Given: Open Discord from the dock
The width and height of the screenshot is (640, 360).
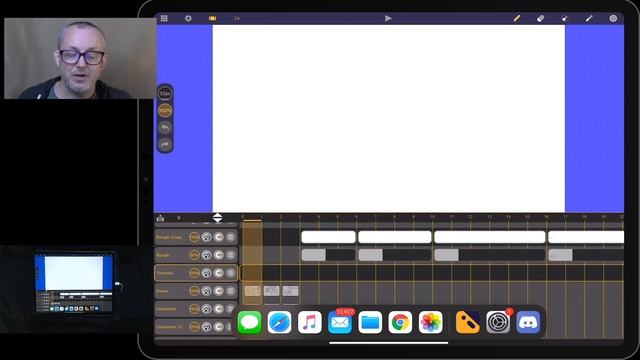Looking at the screenshot, I should pyautogui.click(x=528, y=322).
